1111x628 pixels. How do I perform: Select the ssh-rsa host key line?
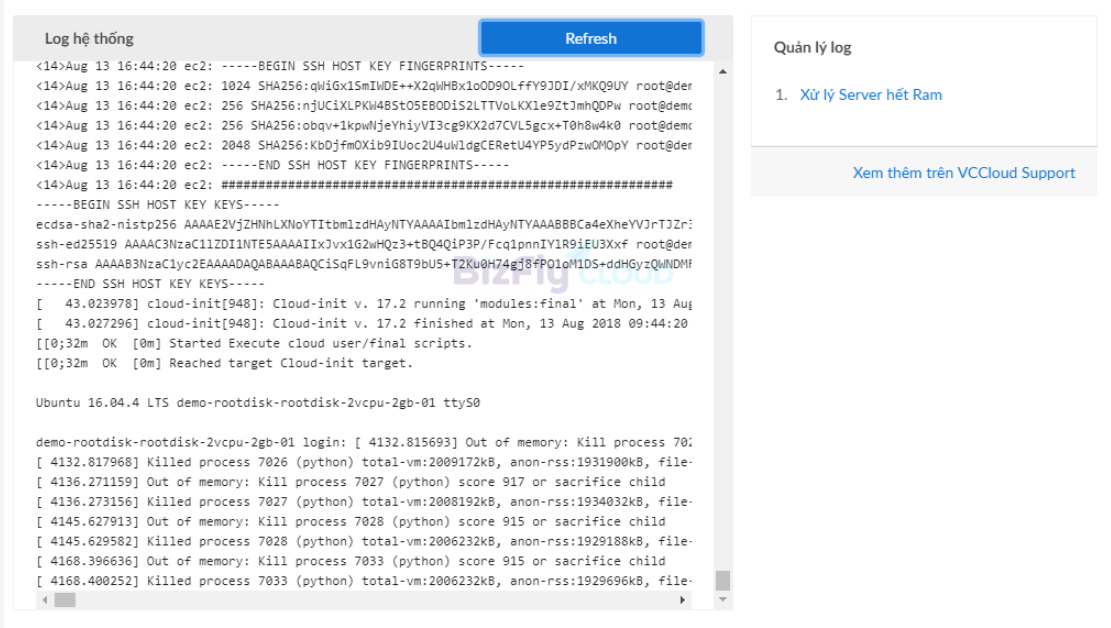[363, 264]
